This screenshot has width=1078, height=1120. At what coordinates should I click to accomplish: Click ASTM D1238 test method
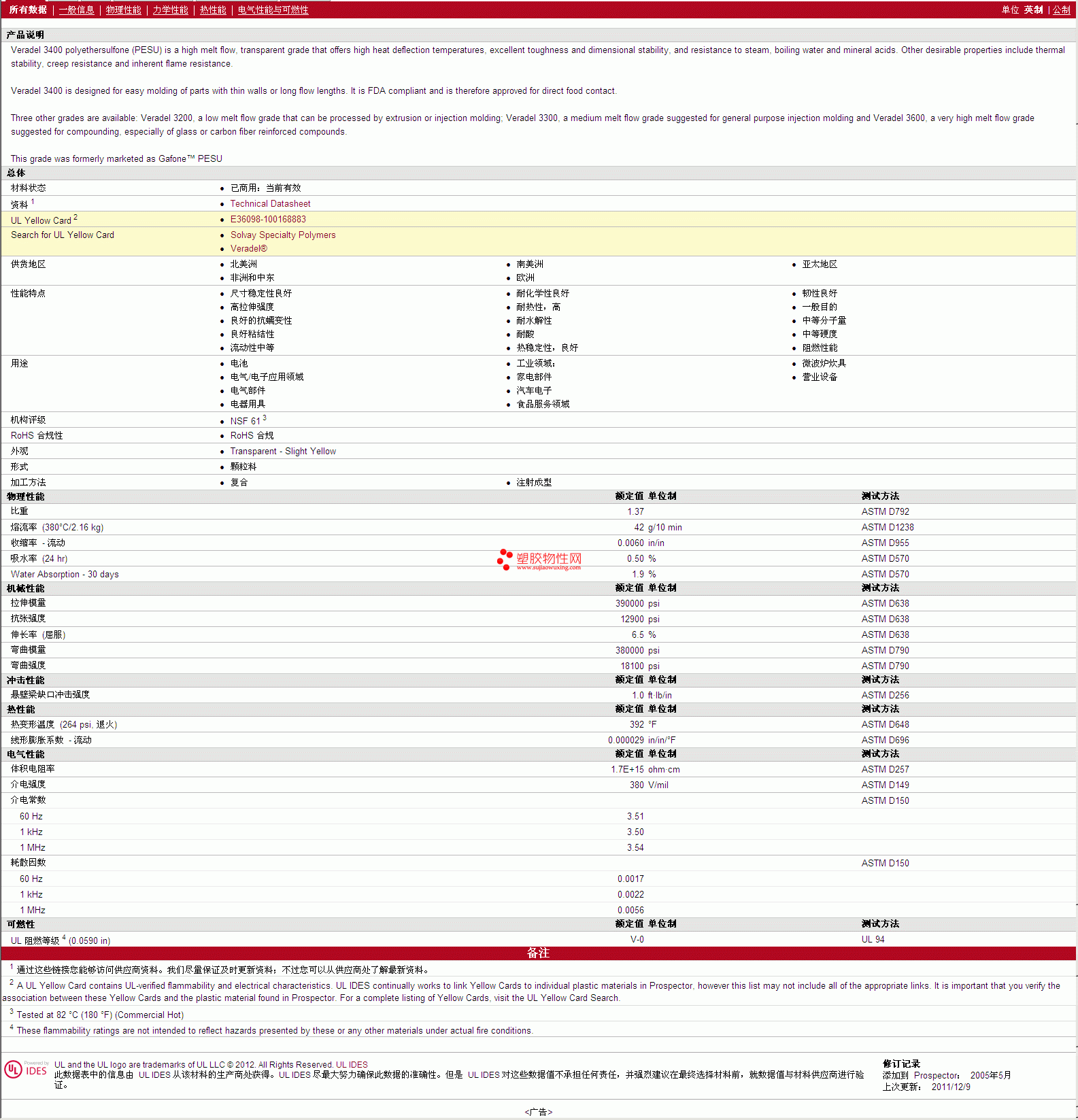click(x=888, y=527)
